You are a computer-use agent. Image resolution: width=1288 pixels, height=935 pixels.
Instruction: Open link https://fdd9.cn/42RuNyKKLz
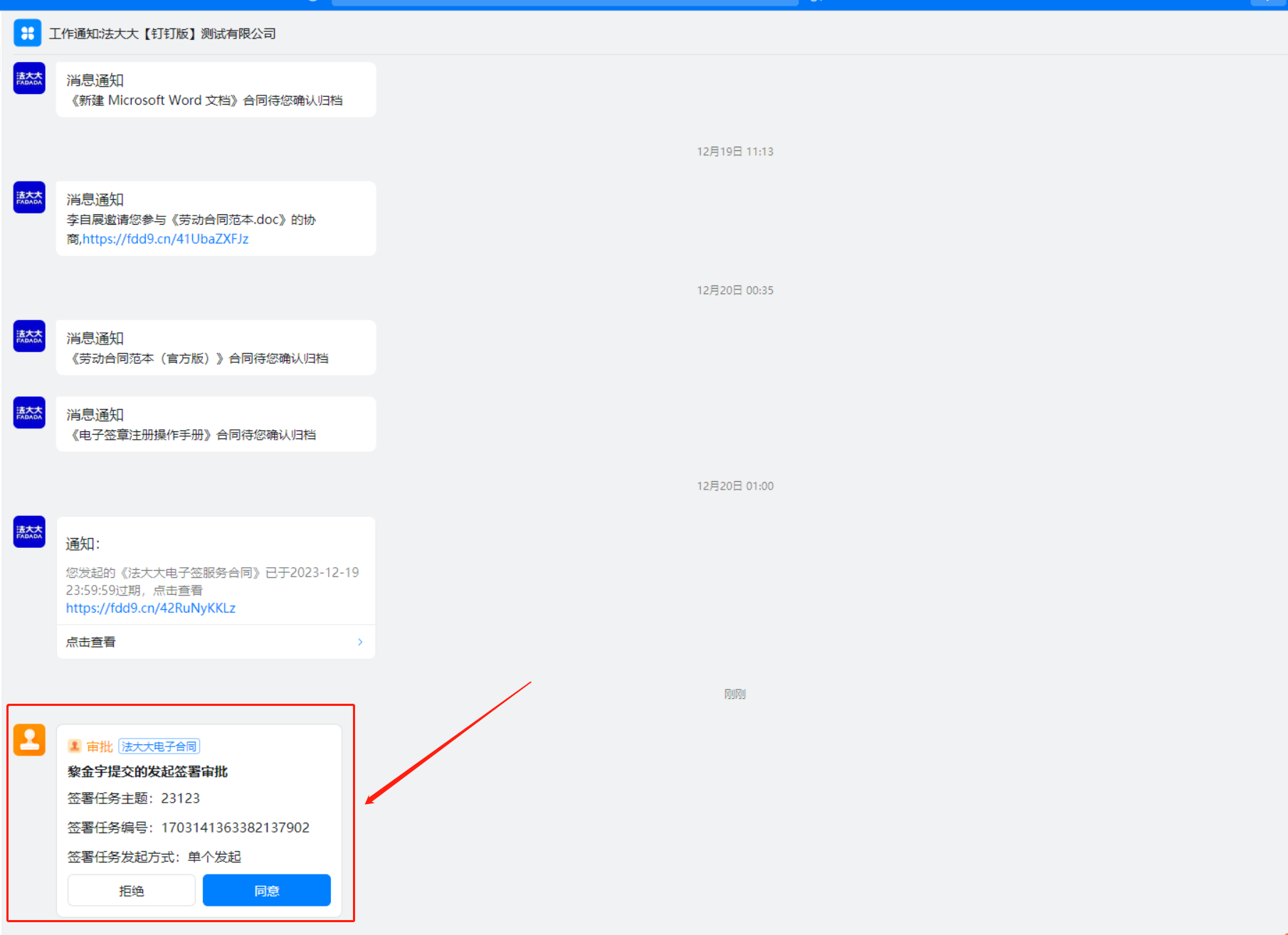click(x=151, y=608)
